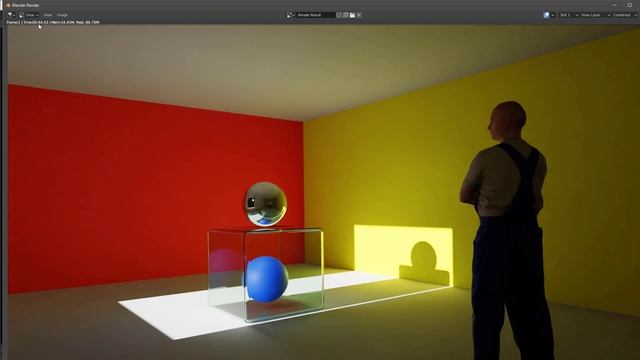
Task: Edit the Render Result image name field
Action: [315, 15]
